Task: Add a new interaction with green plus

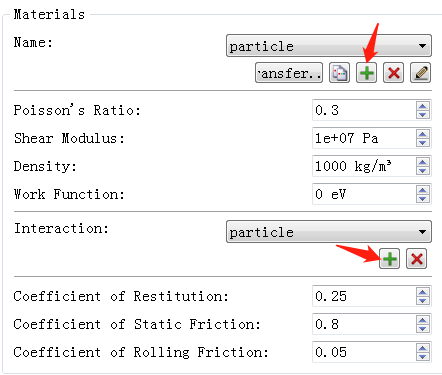Action: 389,259
